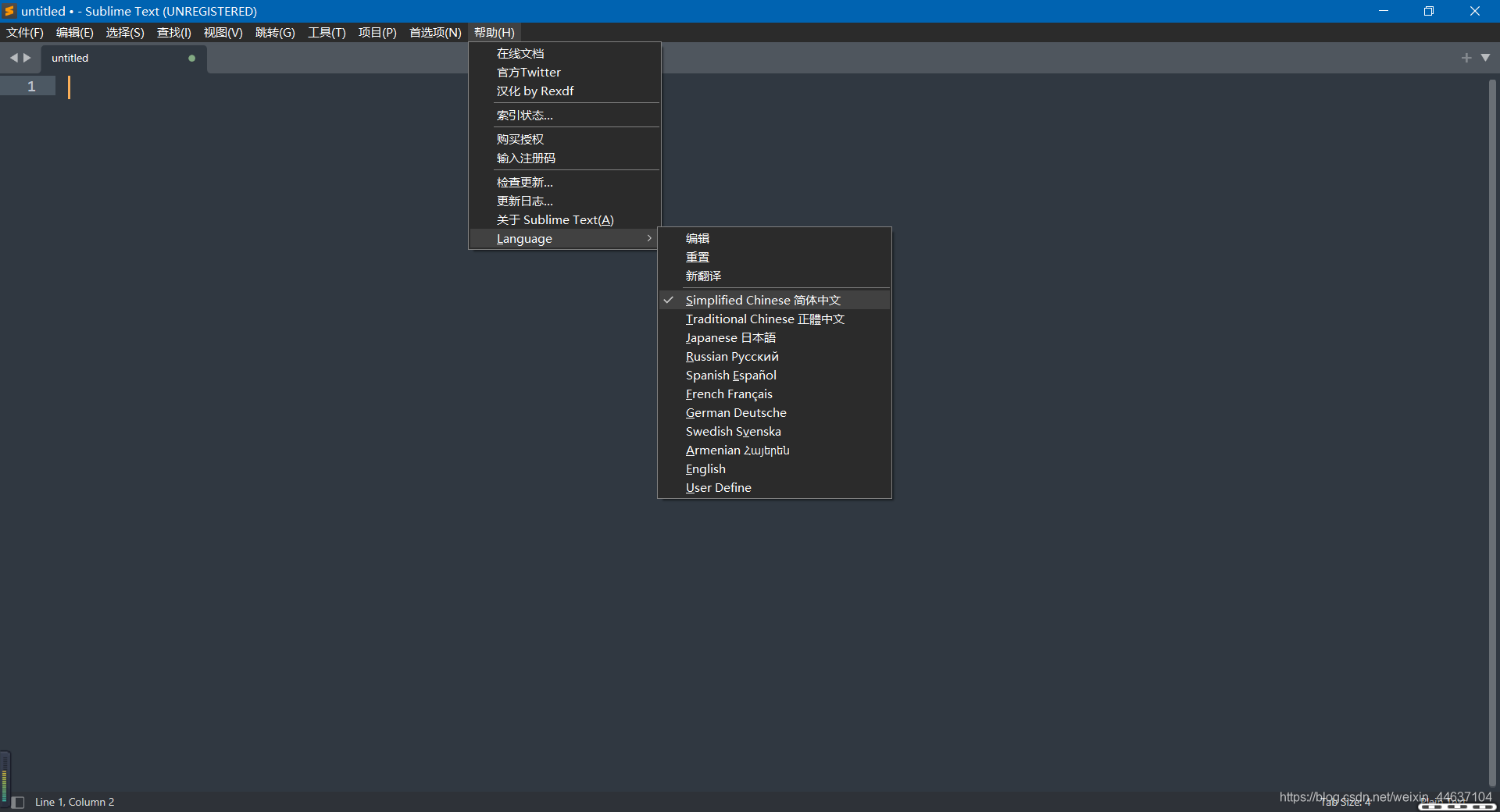Choose 新翻译 in Language submenu
This screenshot has height=812, width=1500.
coord(774,276)
